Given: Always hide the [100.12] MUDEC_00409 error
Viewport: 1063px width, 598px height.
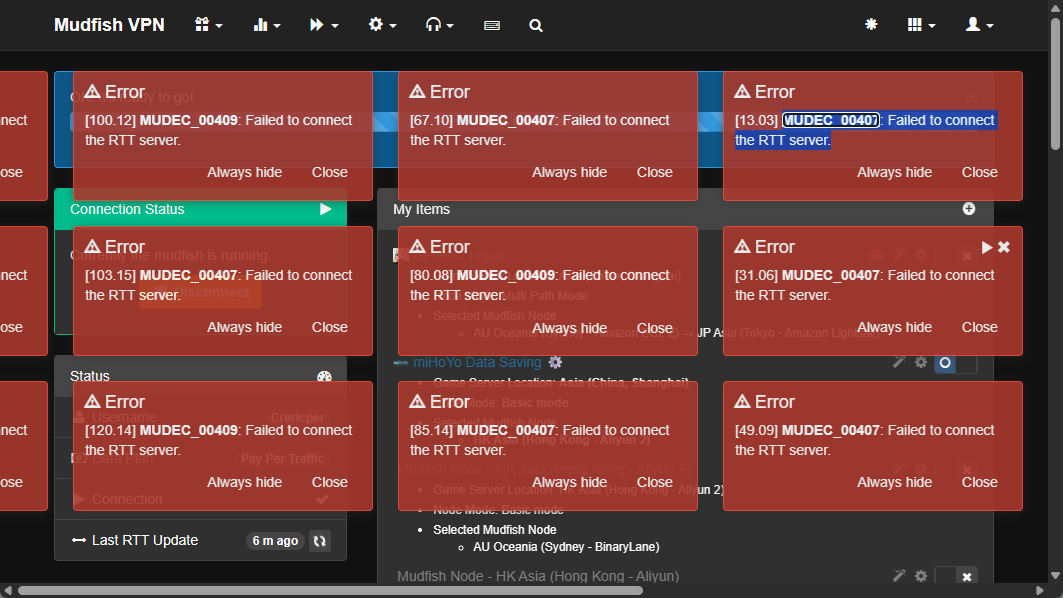Looking at the screenshot, I should coord(244,172).
